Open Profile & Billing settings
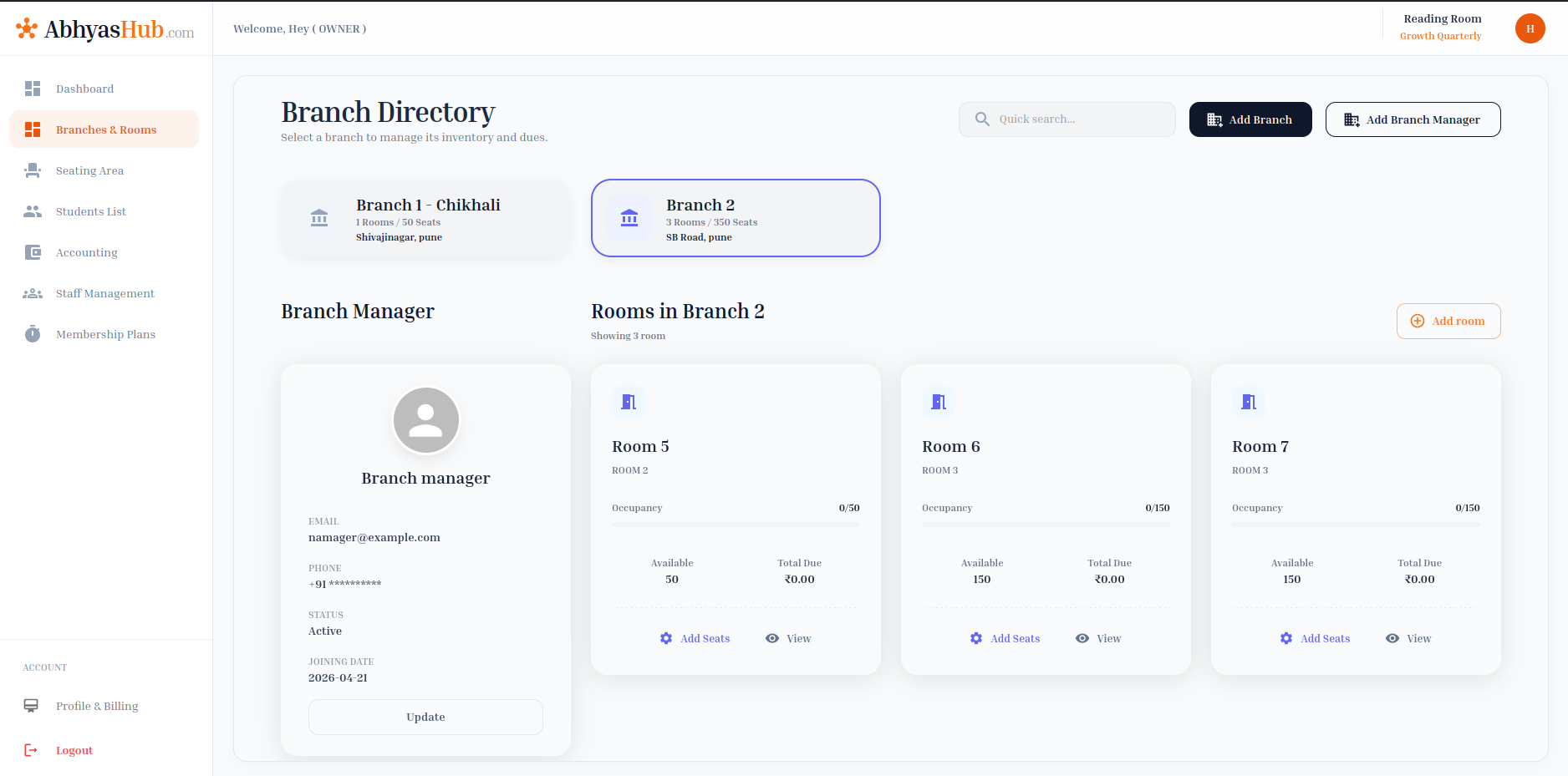1568x776 pixels. pyautogui.click(x=96, y=706)
